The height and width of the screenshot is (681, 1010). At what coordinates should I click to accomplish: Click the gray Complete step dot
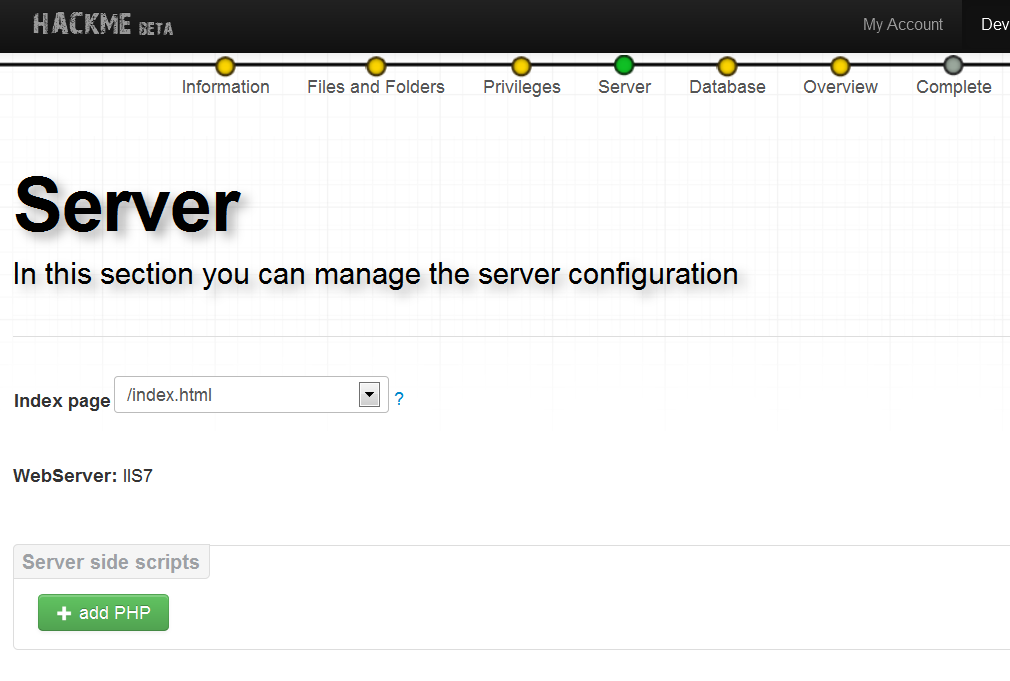point(953,65)
